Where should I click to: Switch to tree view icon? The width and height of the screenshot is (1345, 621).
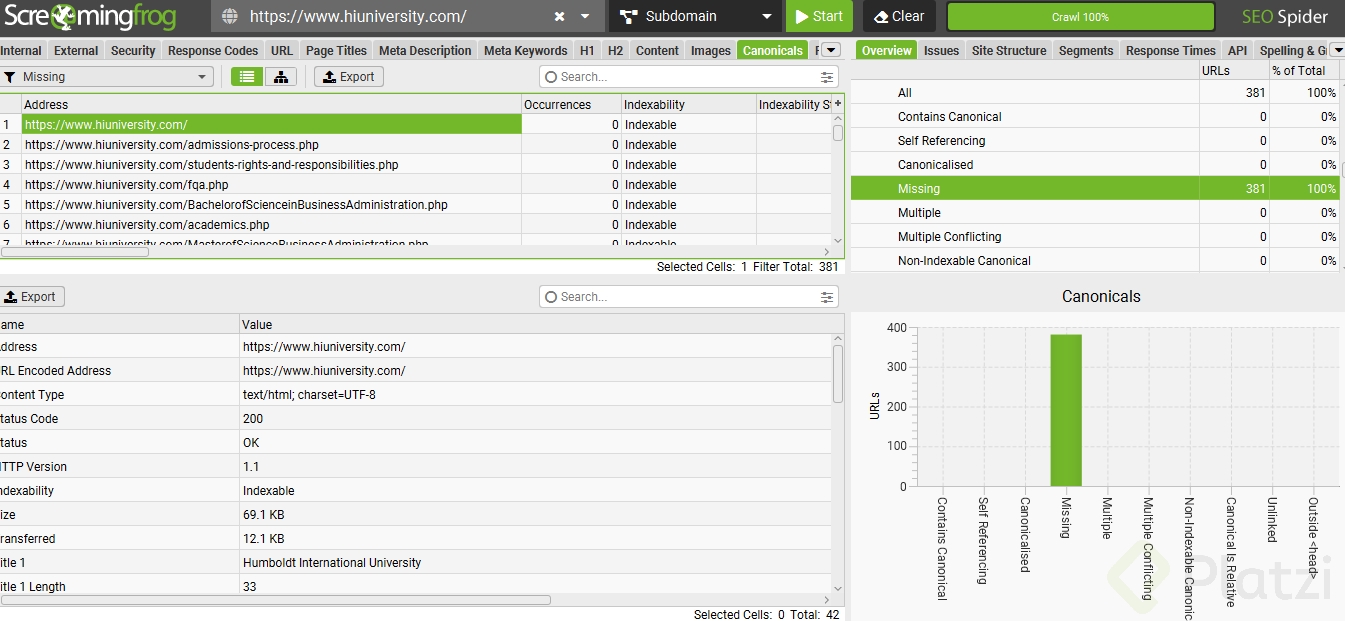(280, 77)
